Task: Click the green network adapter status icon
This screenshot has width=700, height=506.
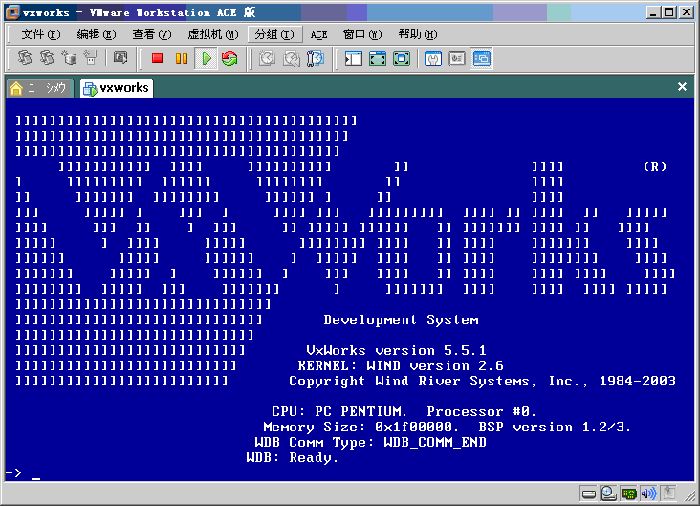Action: [x=629, y=493]
